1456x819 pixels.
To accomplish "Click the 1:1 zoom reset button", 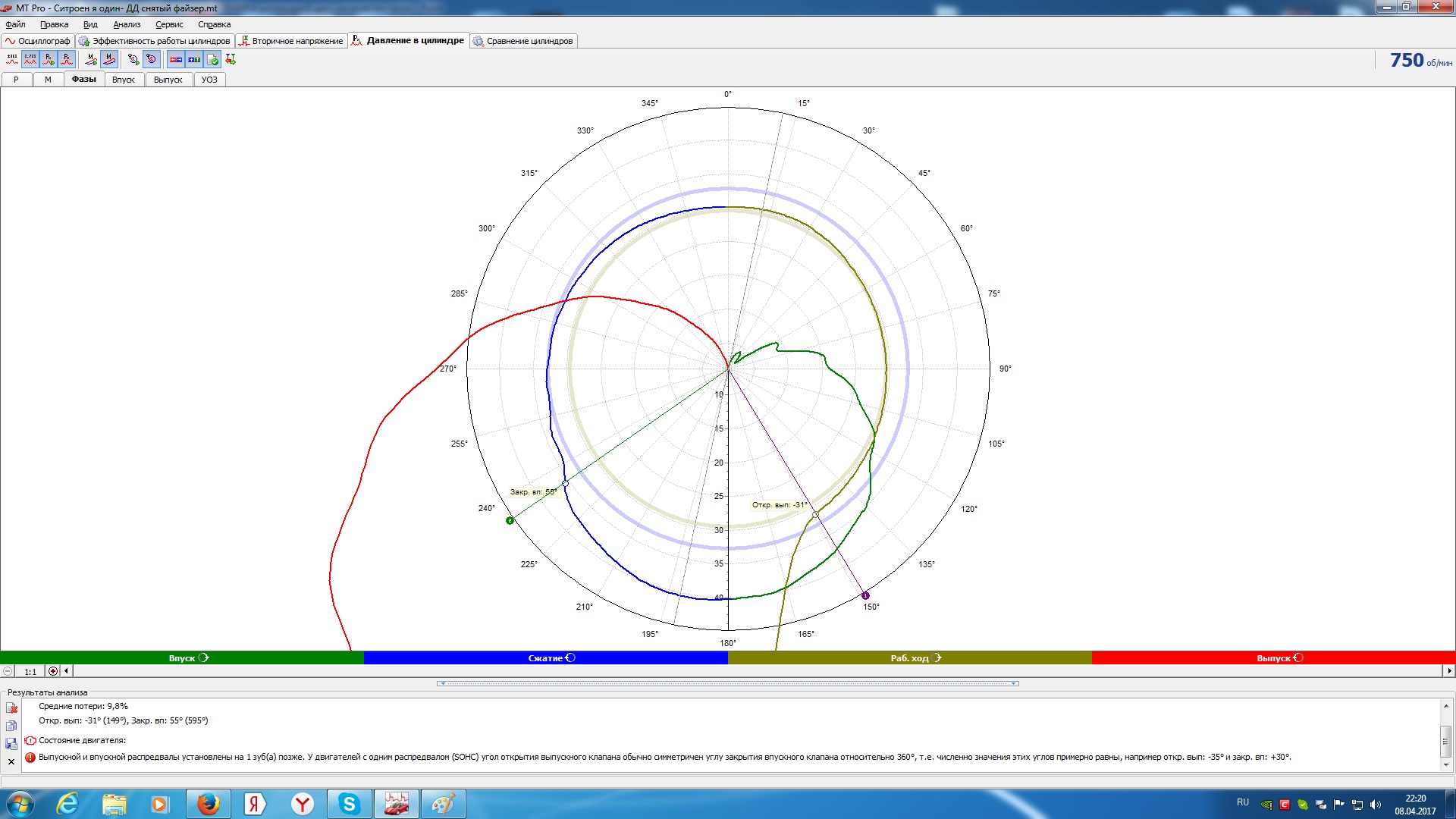I will pyautogui.click(x=30, y=671).
